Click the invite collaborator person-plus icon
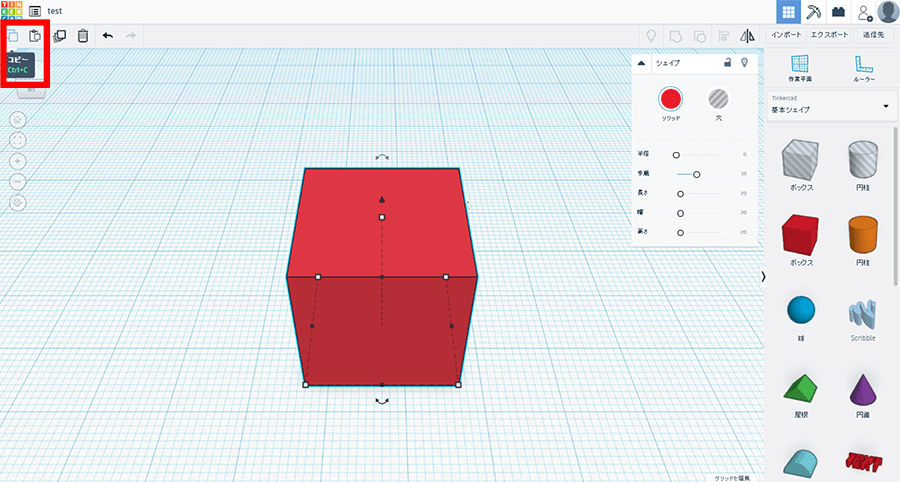The image size is (900, 482). pyautogui.click(x=864, y=12)
